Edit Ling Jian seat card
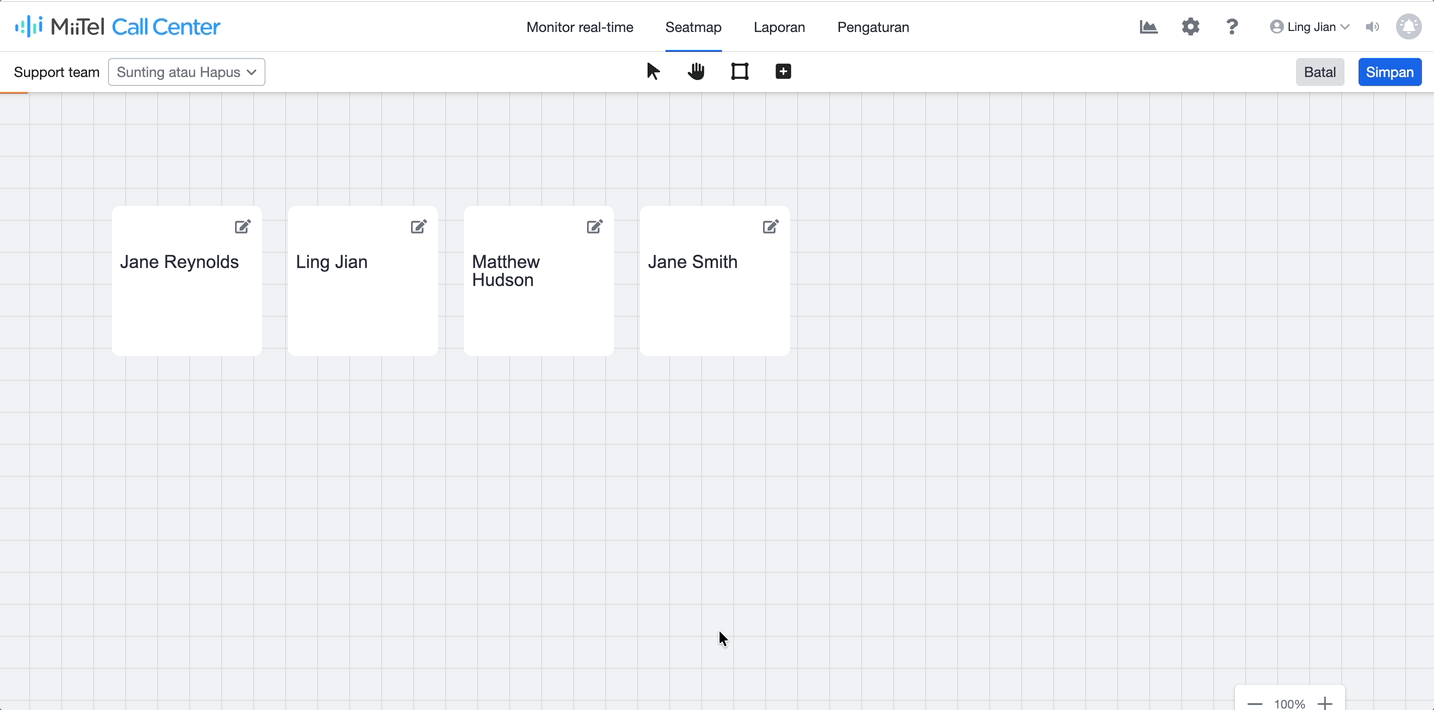Image resolution: width=1434 pixels, height=710 pixels. click(419, 227)
